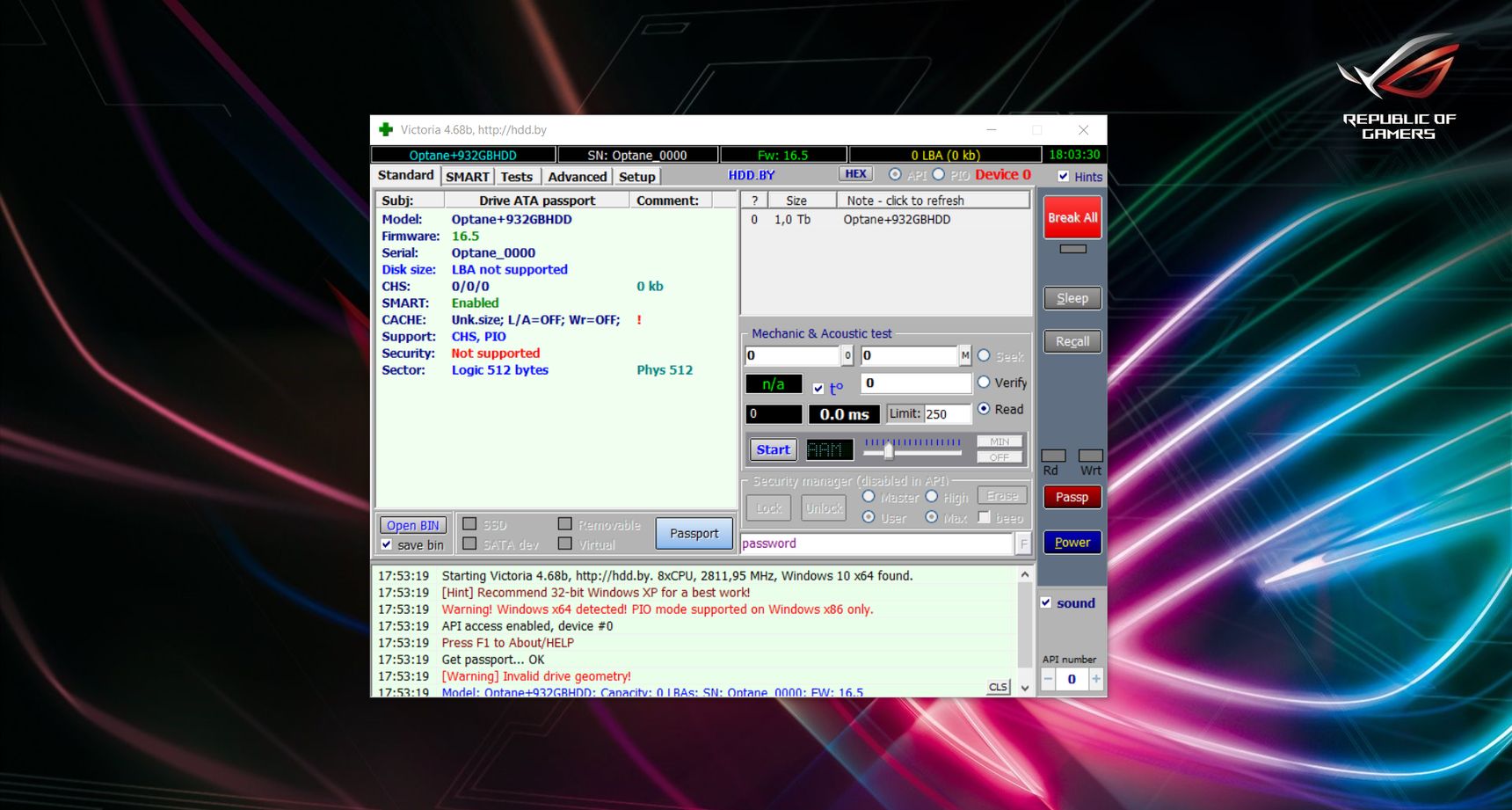Open the Advanced tab
The image size is (1512, 810).
pos(577,176)
